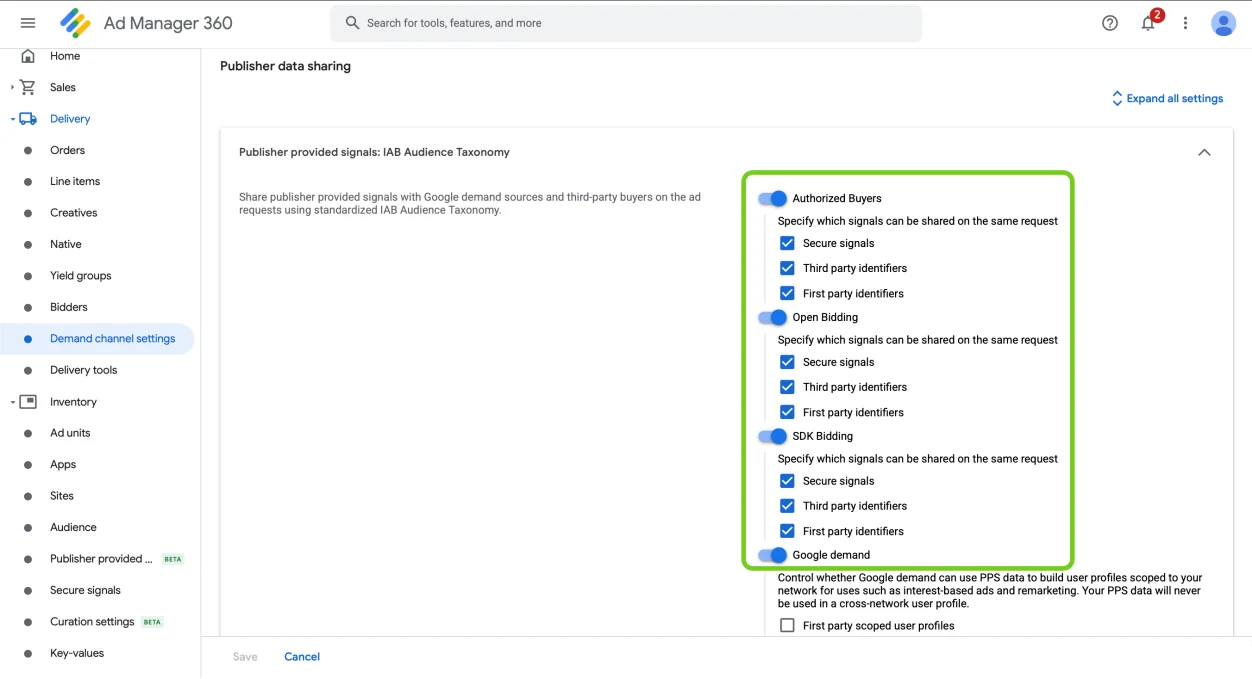Open the three-dot more options menu
Screen dimensions: 1252x679
coord(1185,23)
